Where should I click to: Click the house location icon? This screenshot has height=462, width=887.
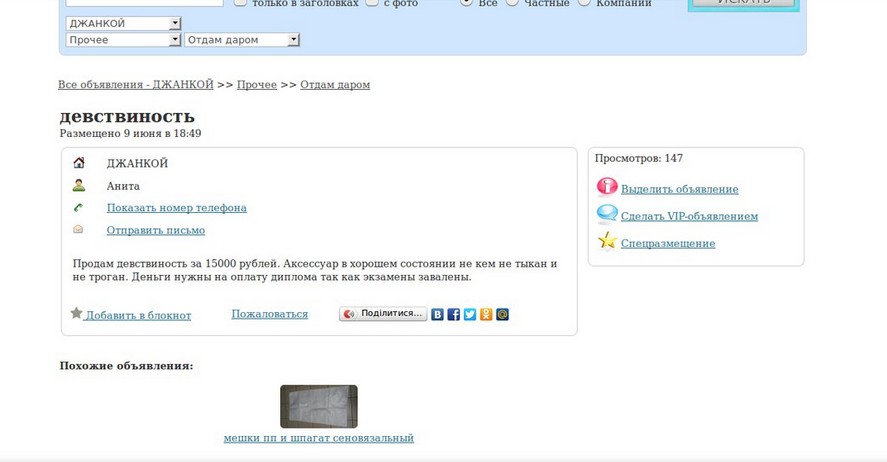coord(79,163)
